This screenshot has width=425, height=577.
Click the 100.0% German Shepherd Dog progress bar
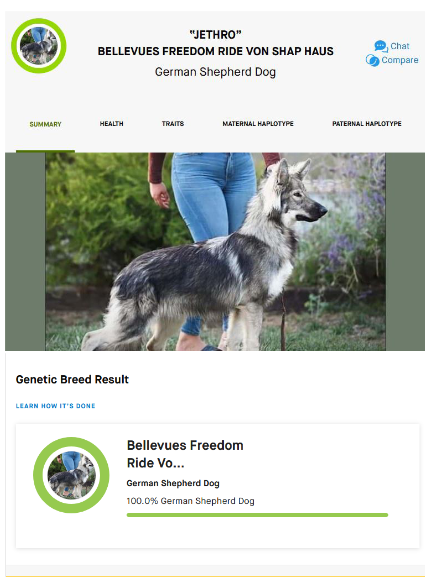[257, 515]
